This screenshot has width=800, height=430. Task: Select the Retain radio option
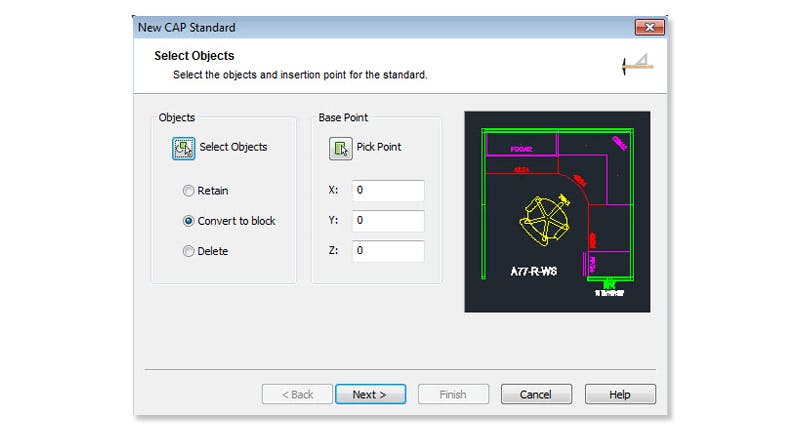pyautogui.click(x=188, y=191)
